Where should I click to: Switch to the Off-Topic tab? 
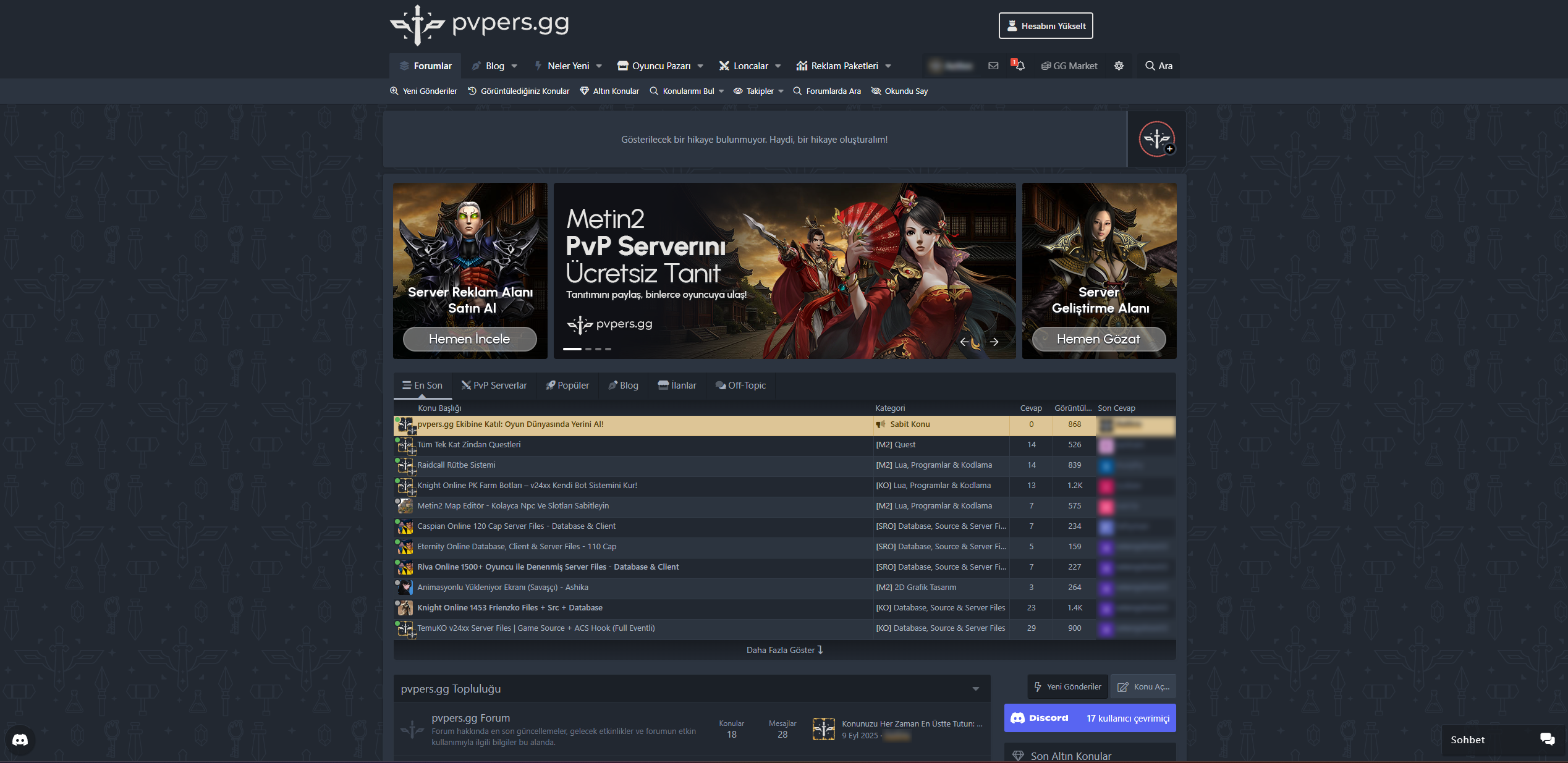(x=740, y=386)
